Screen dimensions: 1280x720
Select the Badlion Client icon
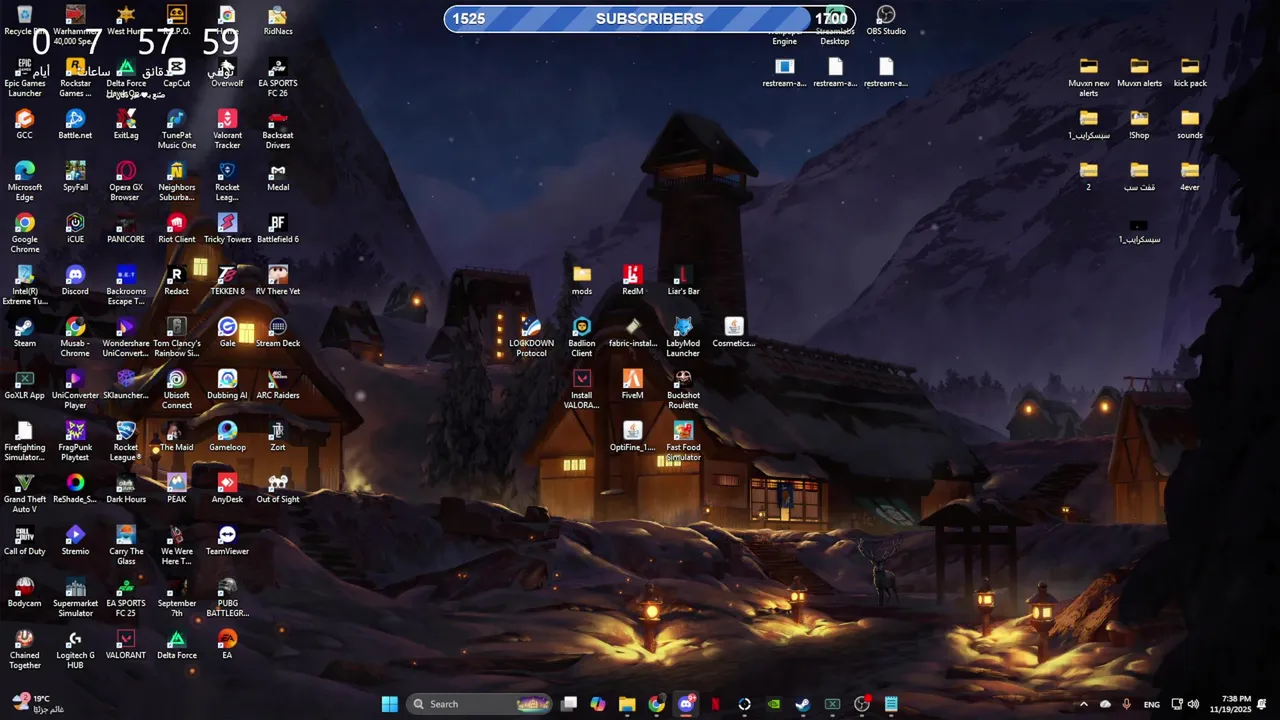coord(582,337)
